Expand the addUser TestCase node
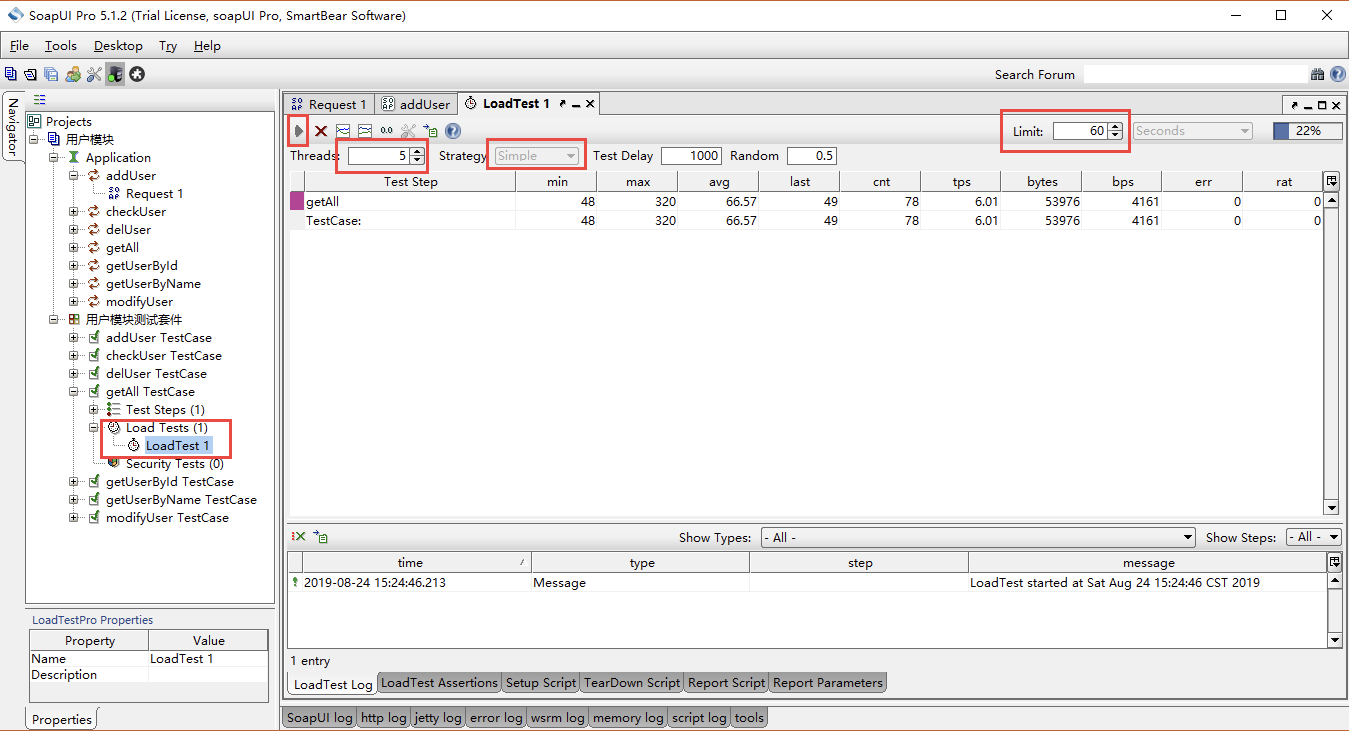 (74, 337)
